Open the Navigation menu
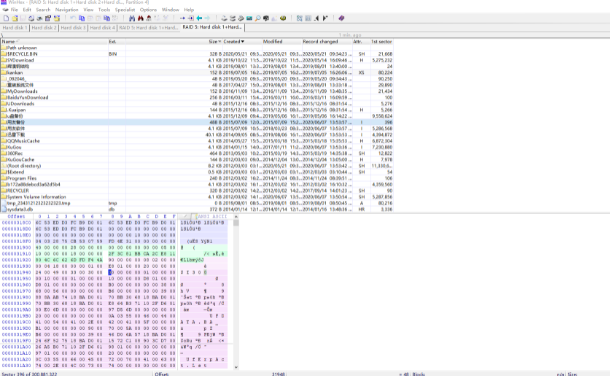Image resolution: width=610 pixels, height=376 pixels. click(x=67, y=10)
